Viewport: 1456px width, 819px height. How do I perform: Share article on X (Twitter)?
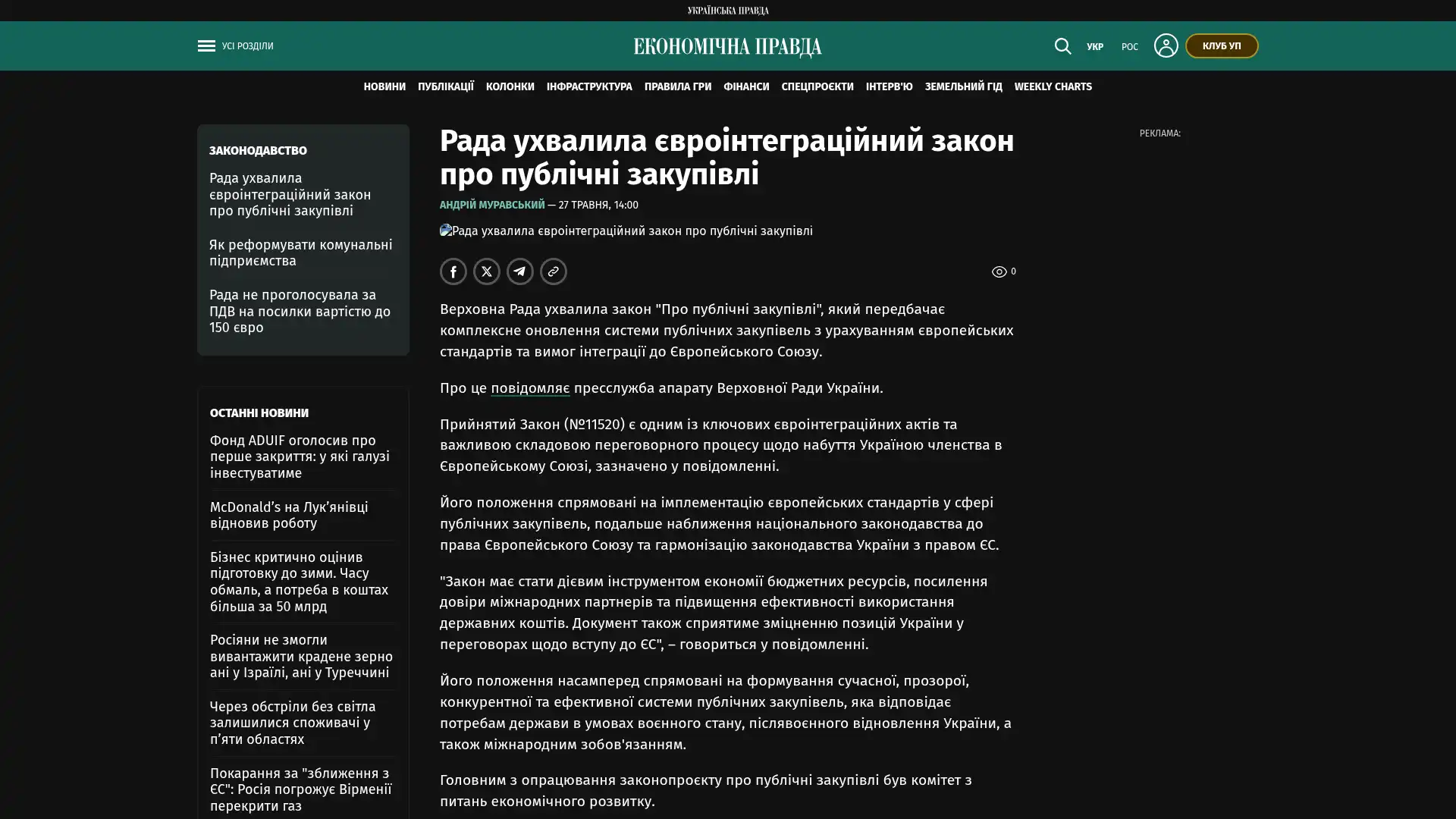coord(487,271)
